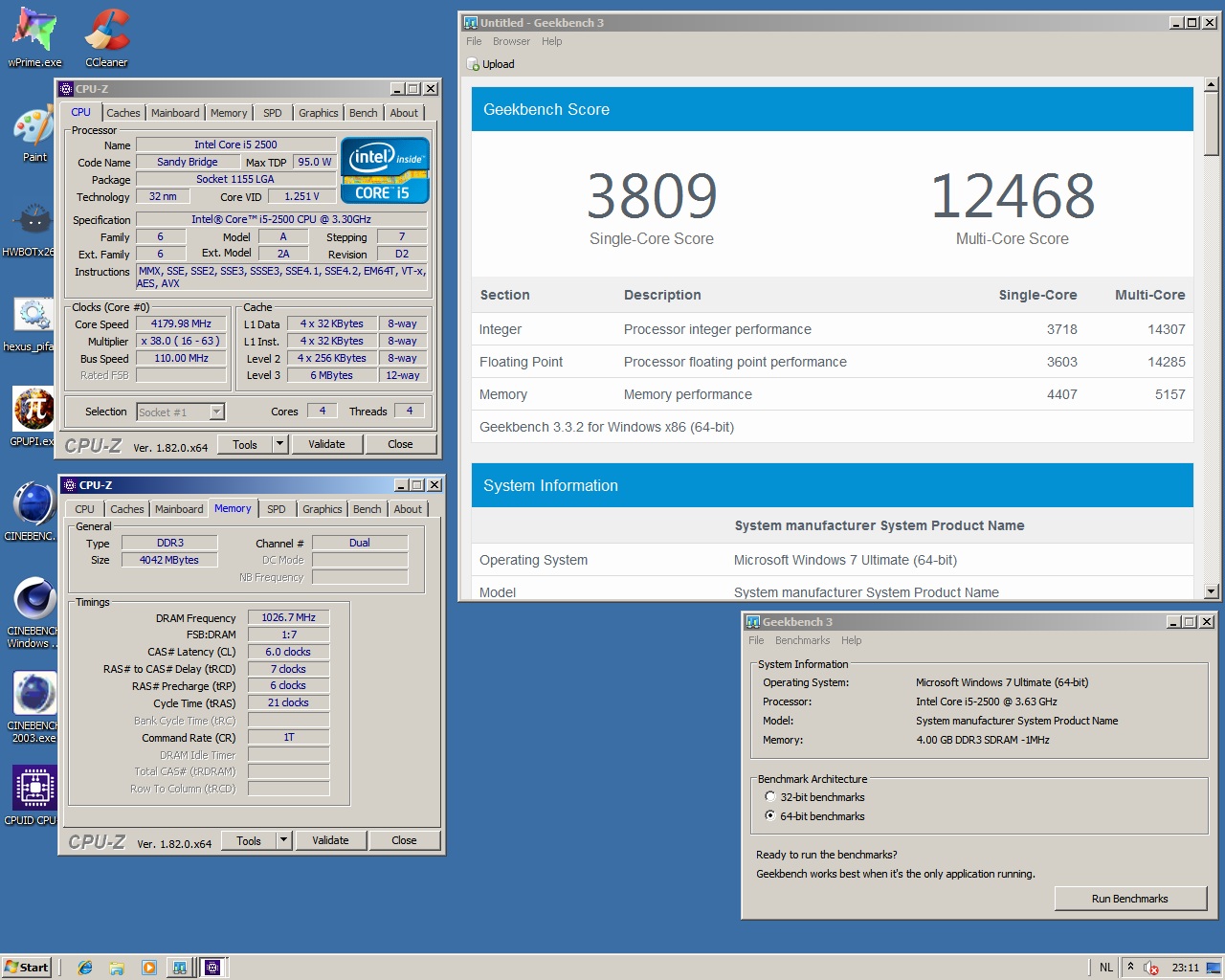
Task: Click Tools button in lower CPU-Z window
Action: click(x=249, y=840)
